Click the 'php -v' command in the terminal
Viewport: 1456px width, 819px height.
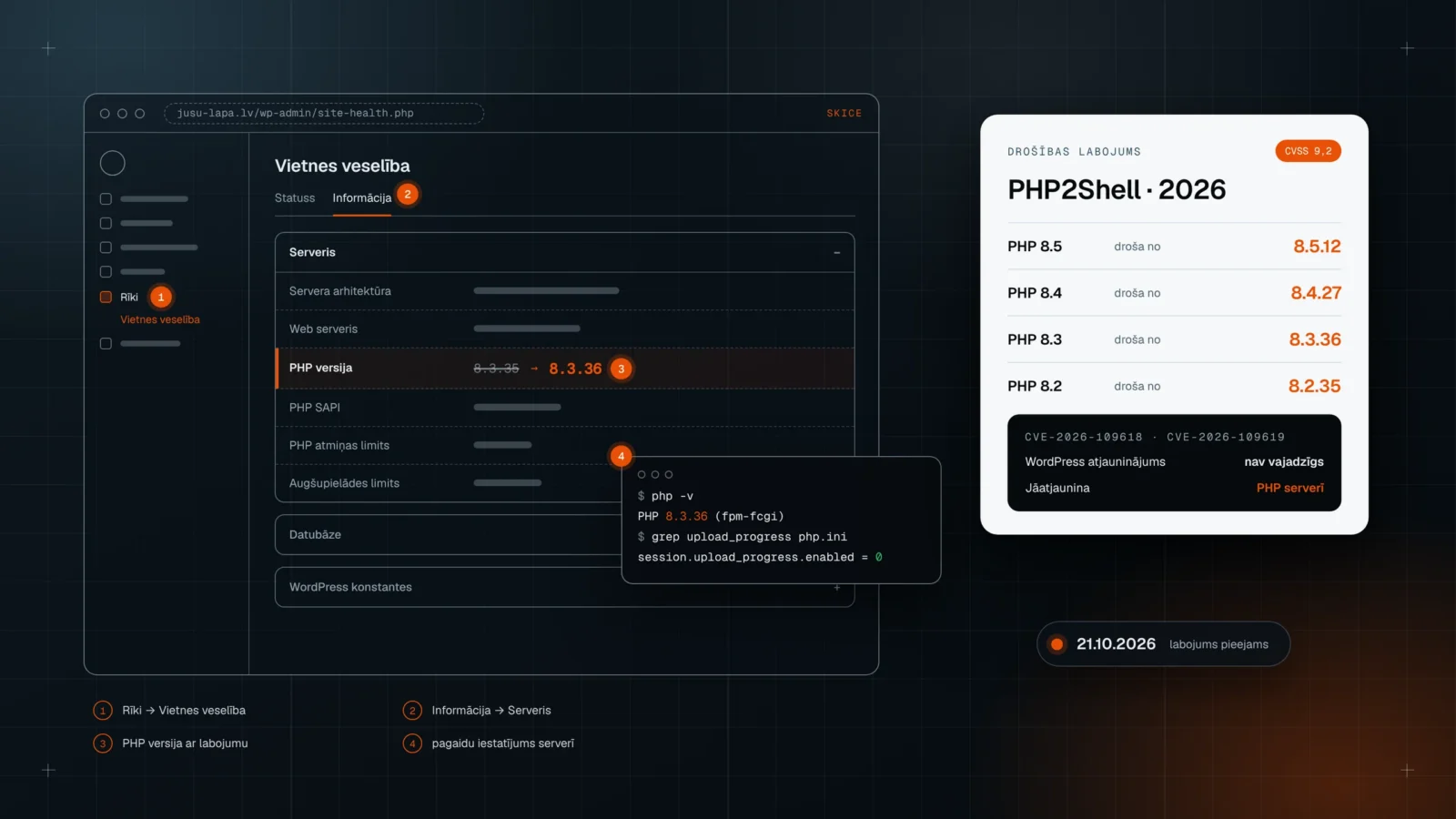point(672,496)
